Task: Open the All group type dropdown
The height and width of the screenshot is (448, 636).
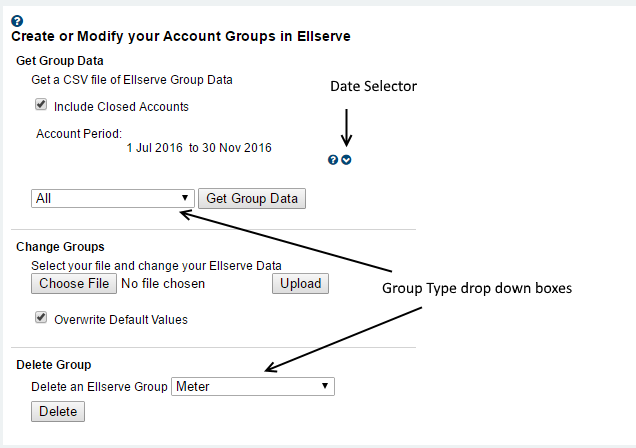Action: pos(113,198)
